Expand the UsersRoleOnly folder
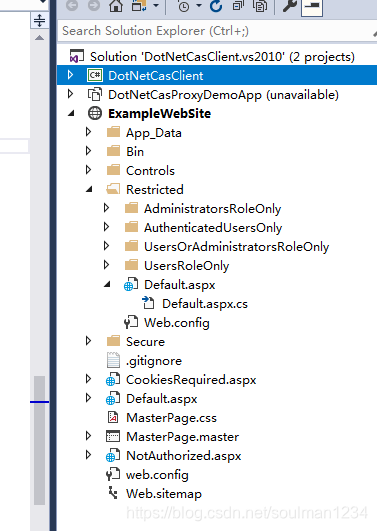The width and height of the screenshot is (377, 531). [x=106, y=264]
